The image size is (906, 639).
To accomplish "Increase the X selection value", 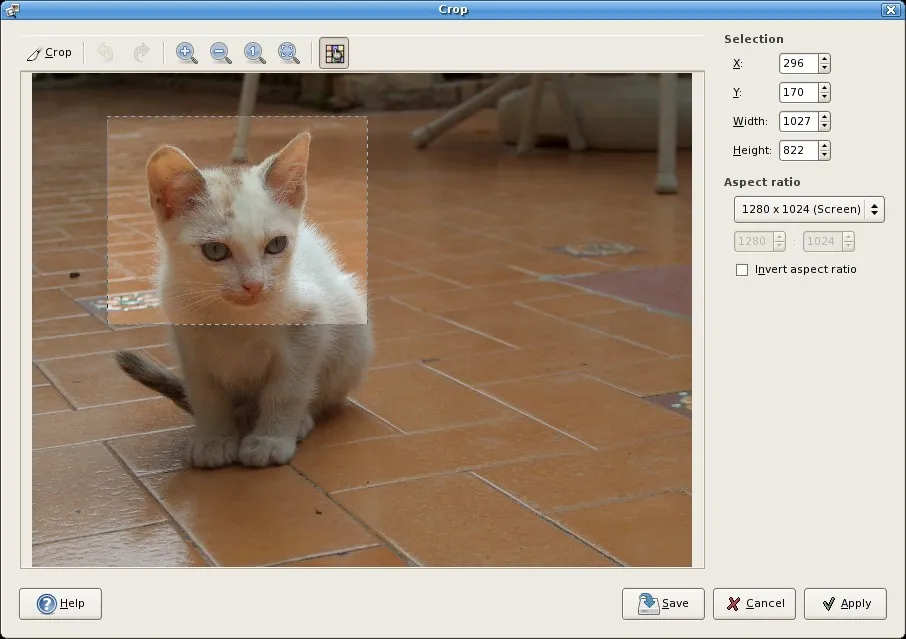I will [x=824, y=59].
